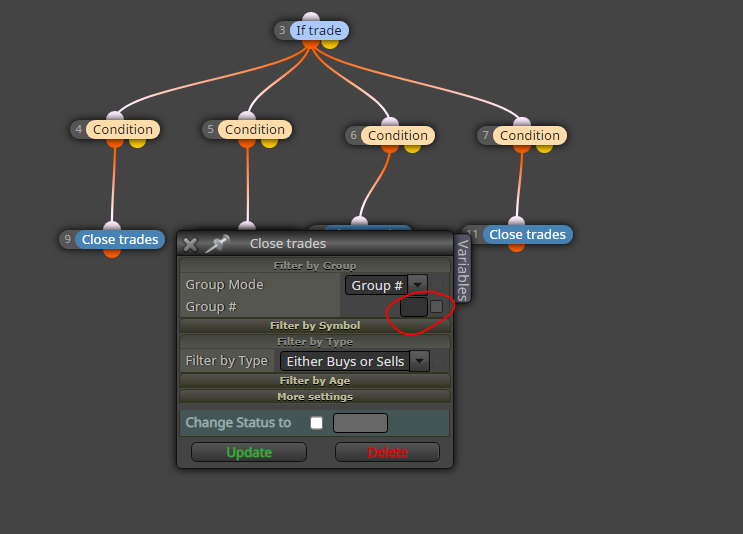Toggle checkbox next to Group # field
Viewport: 743px width, 534px height.
pyautogui.click(x=436, y=307)
